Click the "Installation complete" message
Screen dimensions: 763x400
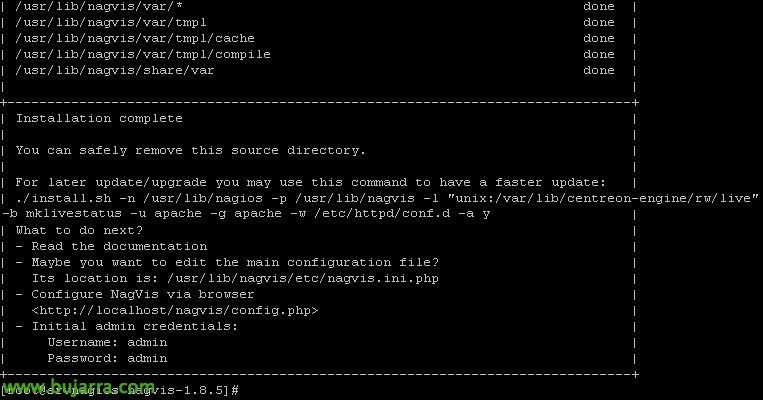click(99, 118)
